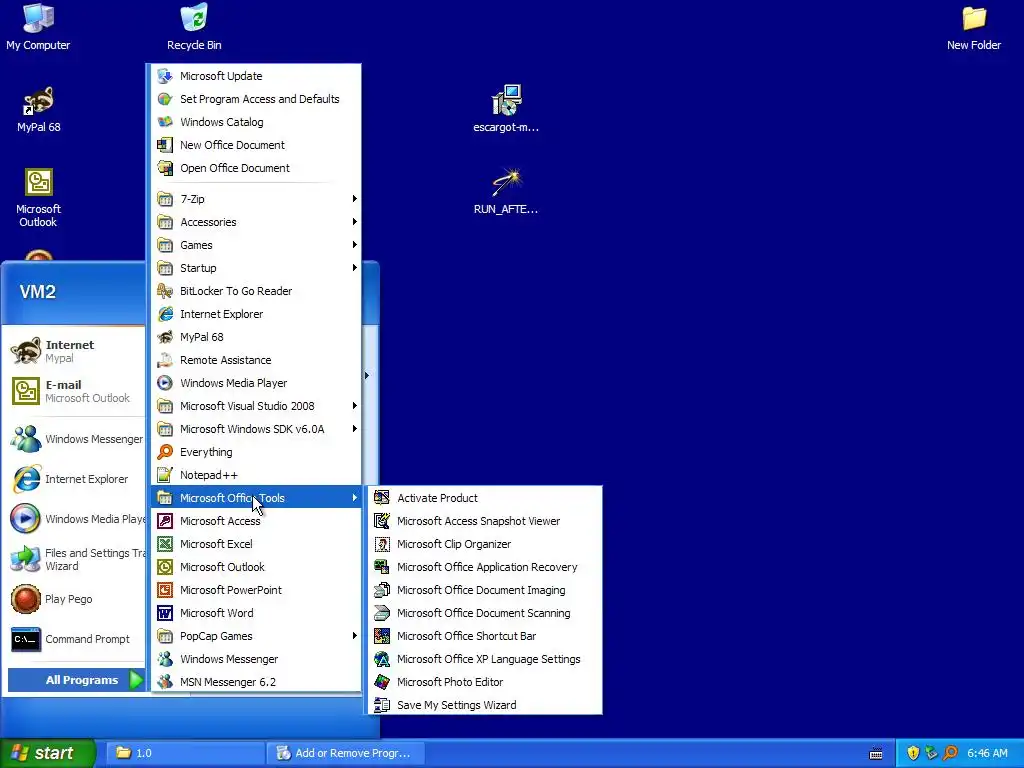
Task: Open Windows Messenger in All Programs list
Action: click(256, 659)
